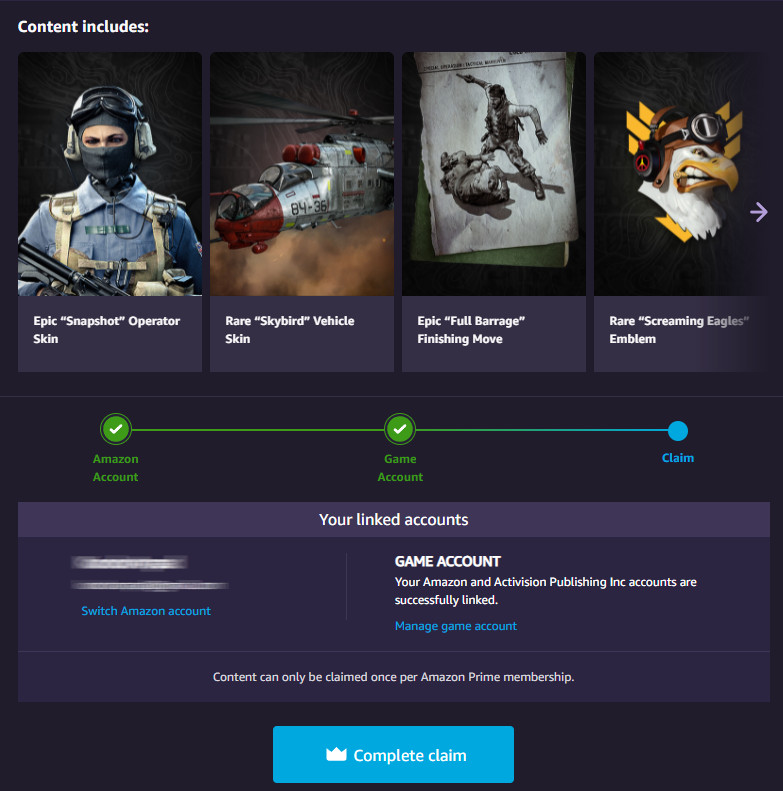Image resolution: width=783 pixels, height=791 pixels.
Task: Open the Full Barrage Finishing Move image
Action: pyautogui.click(x=494, y=174)
